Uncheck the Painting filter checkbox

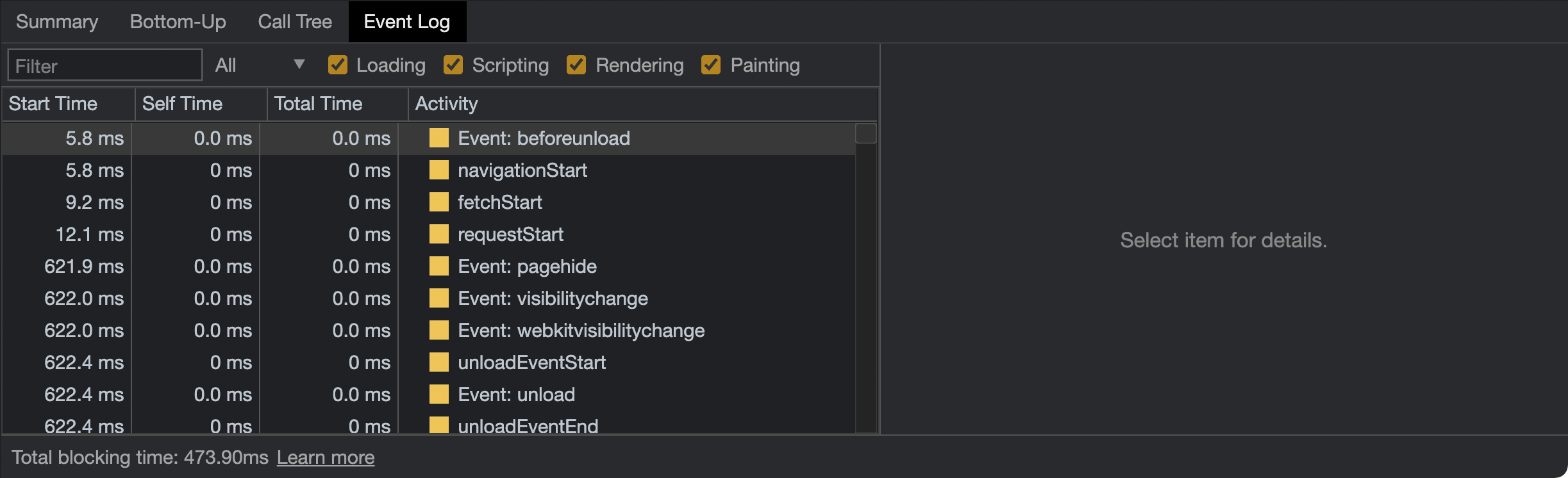tap(711, 65)
